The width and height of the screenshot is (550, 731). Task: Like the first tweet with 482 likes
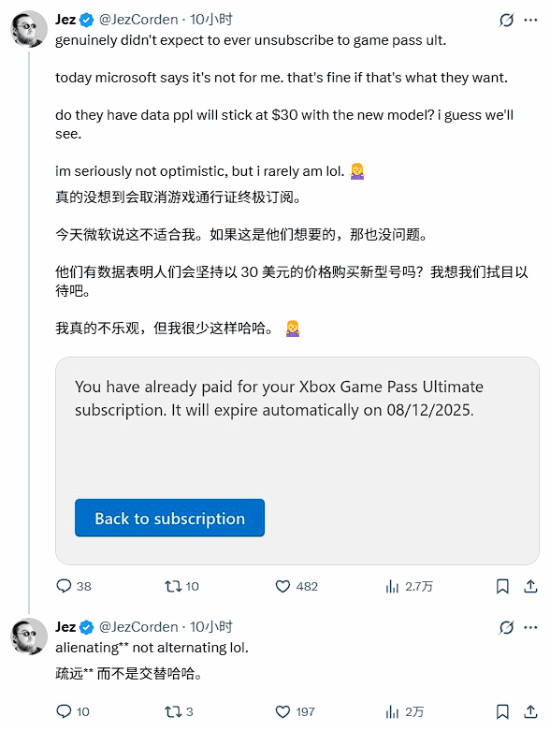[296, 586]
